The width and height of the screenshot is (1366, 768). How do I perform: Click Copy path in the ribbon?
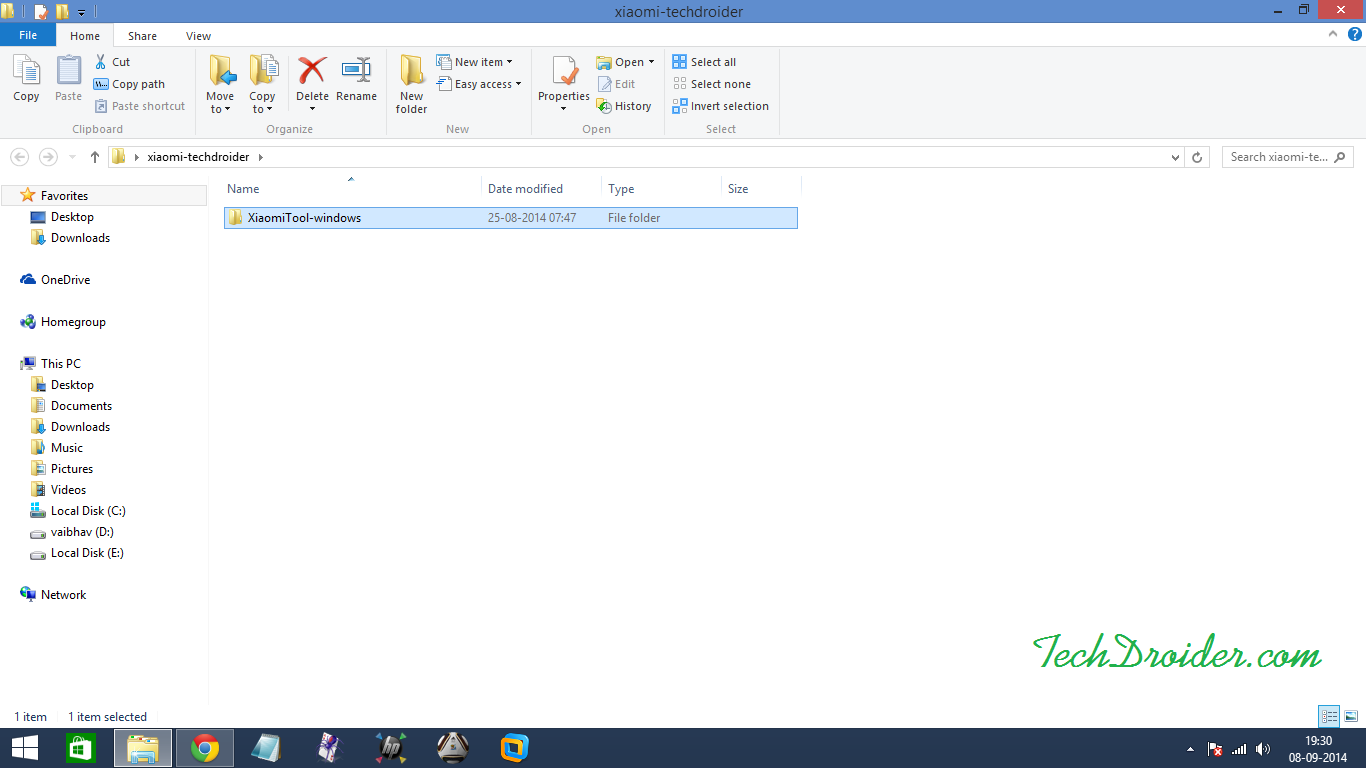pyautogui.click(x=129, y=84)
